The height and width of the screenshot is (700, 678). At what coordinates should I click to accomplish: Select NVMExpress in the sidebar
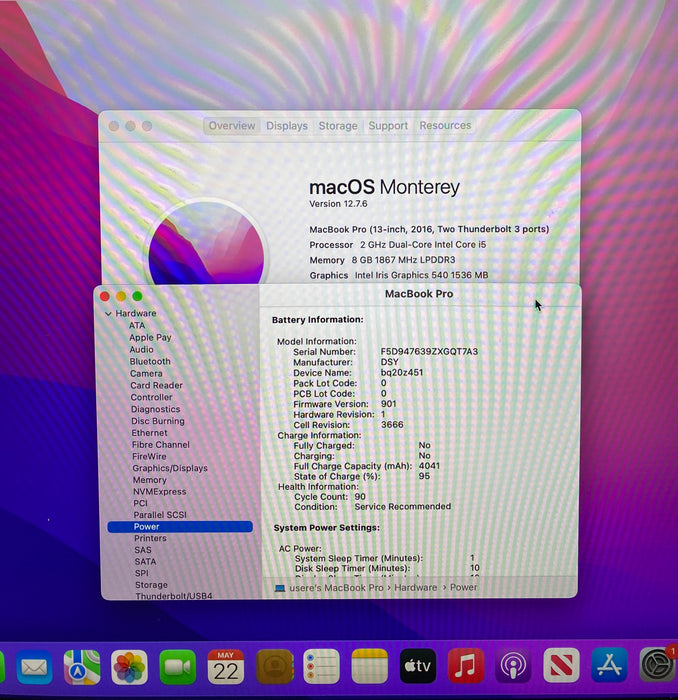click(x=159, y=492)
